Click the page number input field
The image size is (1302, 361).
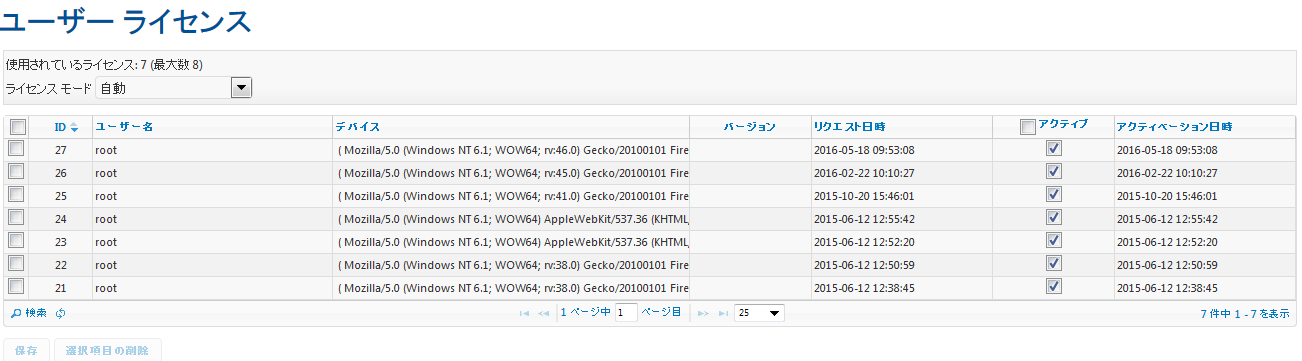[626, 313]
